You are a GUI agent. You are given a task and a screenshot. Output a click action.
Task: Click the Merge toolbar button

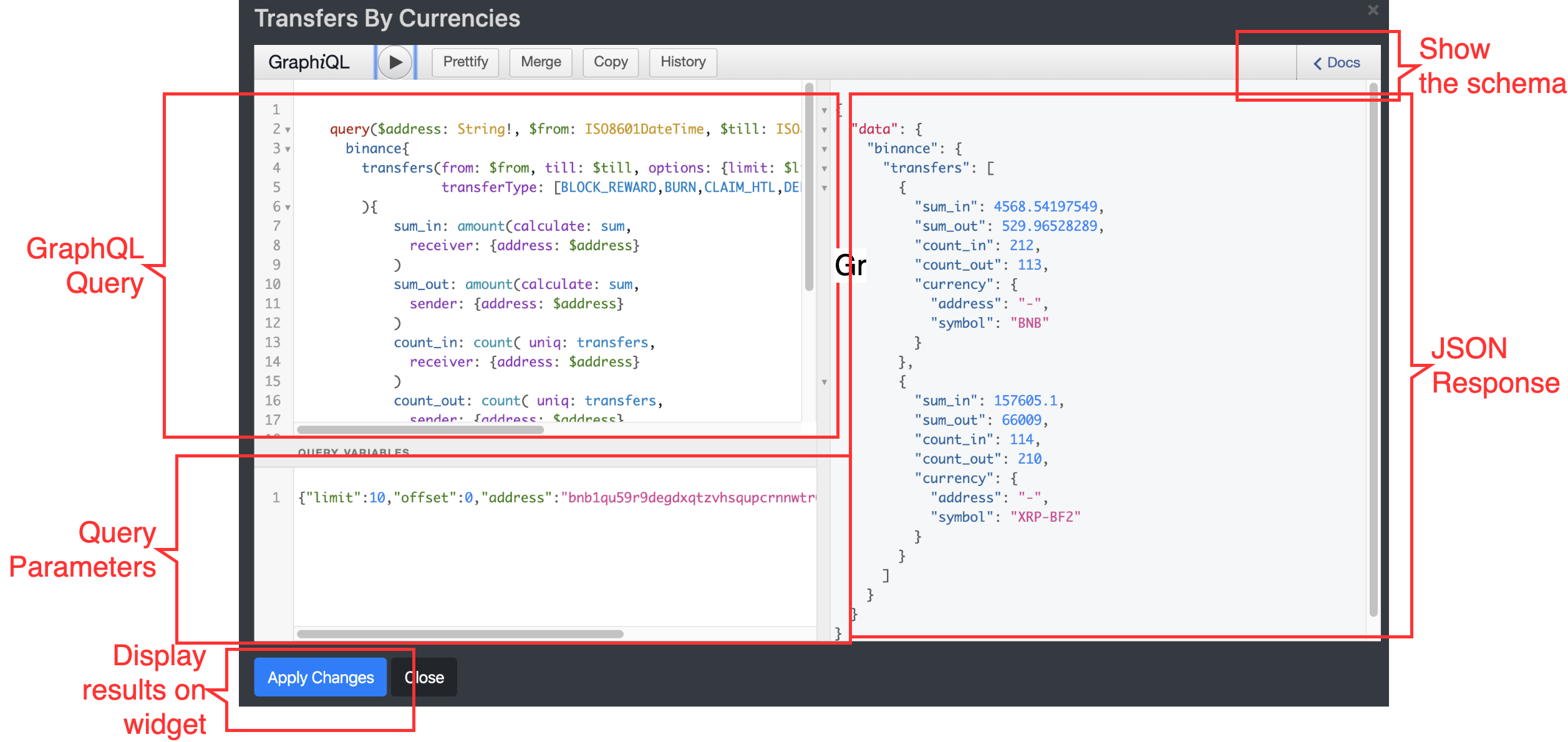(540, 62)
